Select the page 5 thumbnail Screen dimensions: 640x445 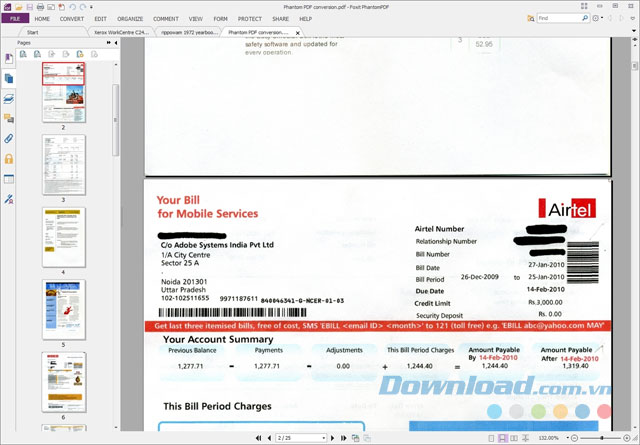pos(64,310)
